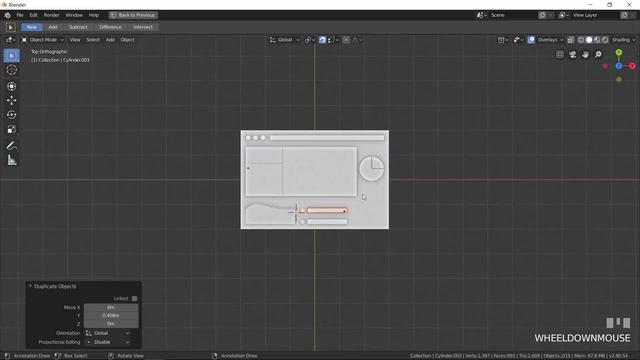Click the pan view hand icon
This screenshot has width=640, height=360.
tap(585, 55)
